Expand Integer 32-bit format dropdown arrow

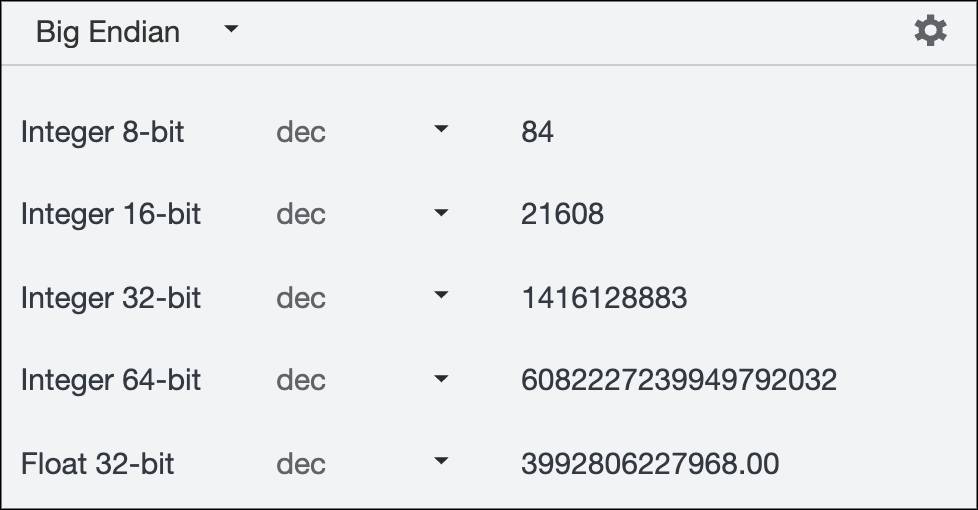(440, 296)
